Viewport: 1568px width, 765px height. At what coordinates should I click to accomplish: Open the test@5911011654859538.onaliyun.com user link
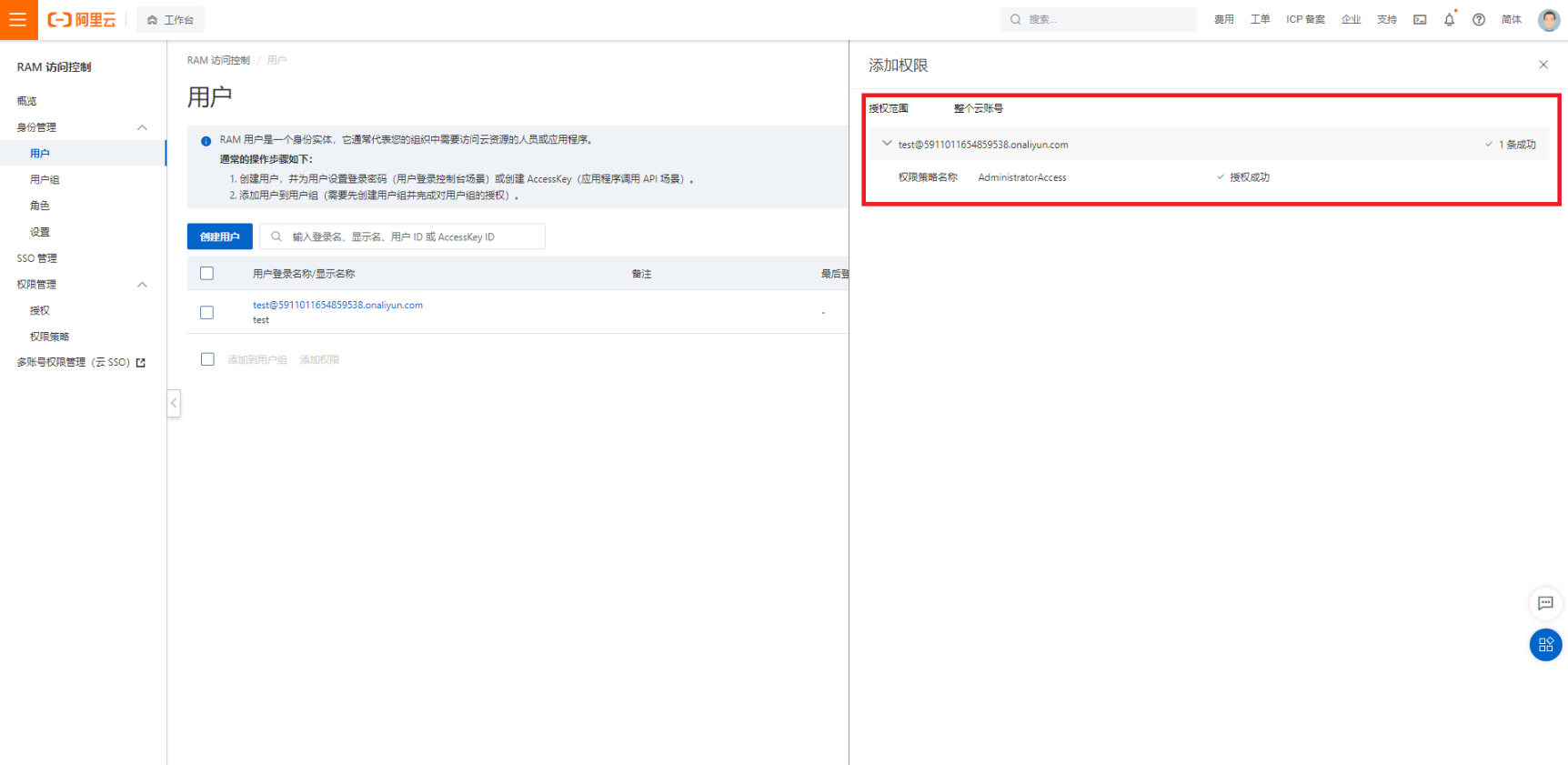337,305
